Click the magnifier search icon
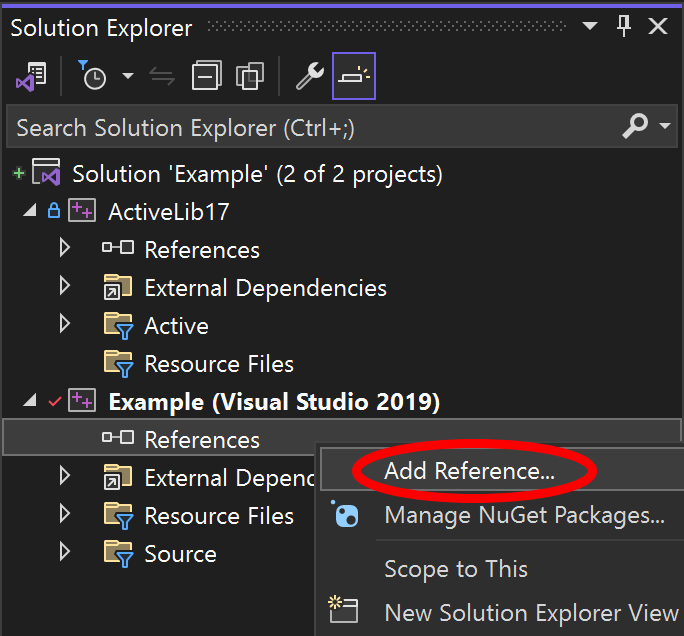Viewport: 684px width, 636px height. coord(635,127)
